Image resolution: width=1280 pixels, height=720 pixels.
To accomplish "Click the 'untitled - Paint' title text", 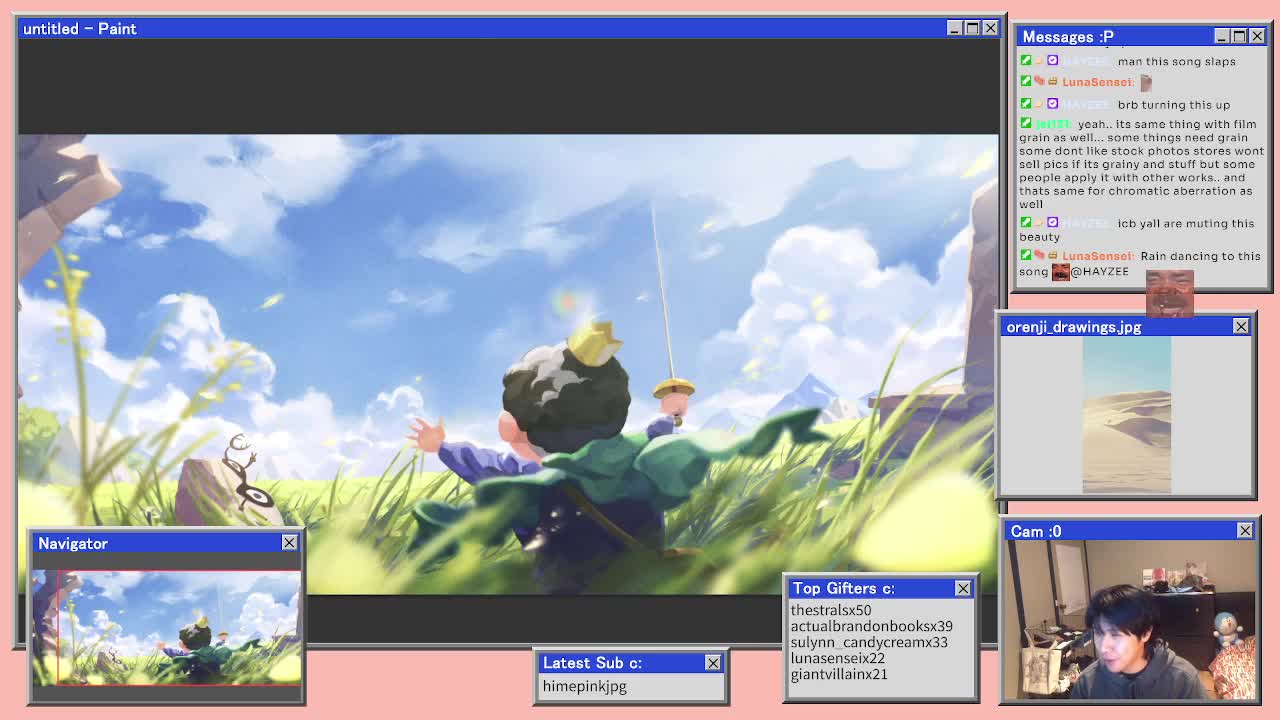I will coord(80,28).
